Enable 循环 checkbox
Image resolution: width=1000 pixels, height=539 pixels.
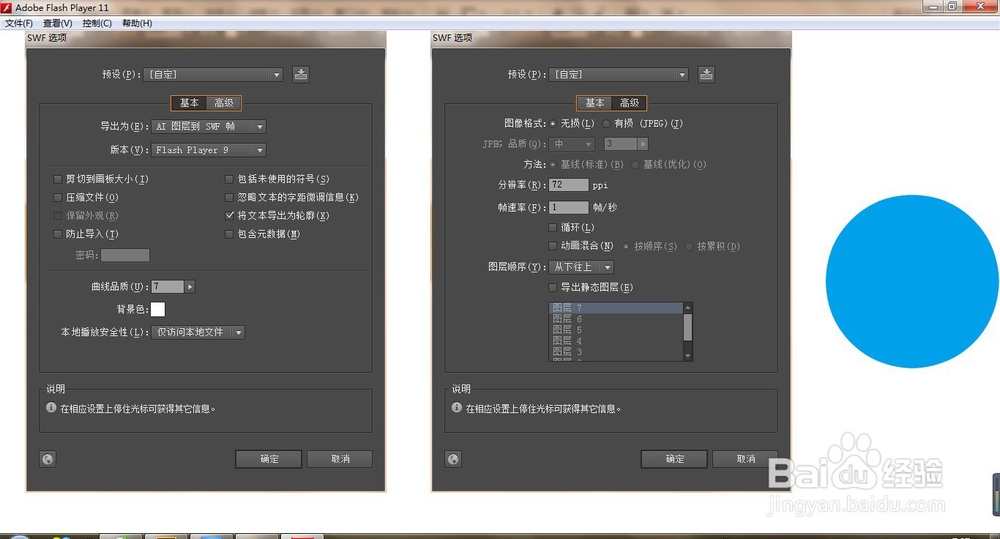[x=552, y=227]
